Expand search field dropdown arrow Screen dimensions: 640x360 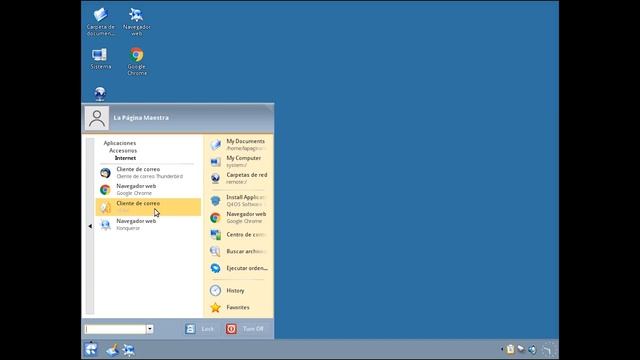[150, 329]
